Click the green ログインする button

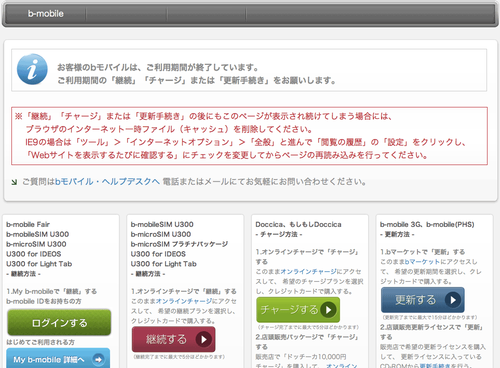[59, 322]
